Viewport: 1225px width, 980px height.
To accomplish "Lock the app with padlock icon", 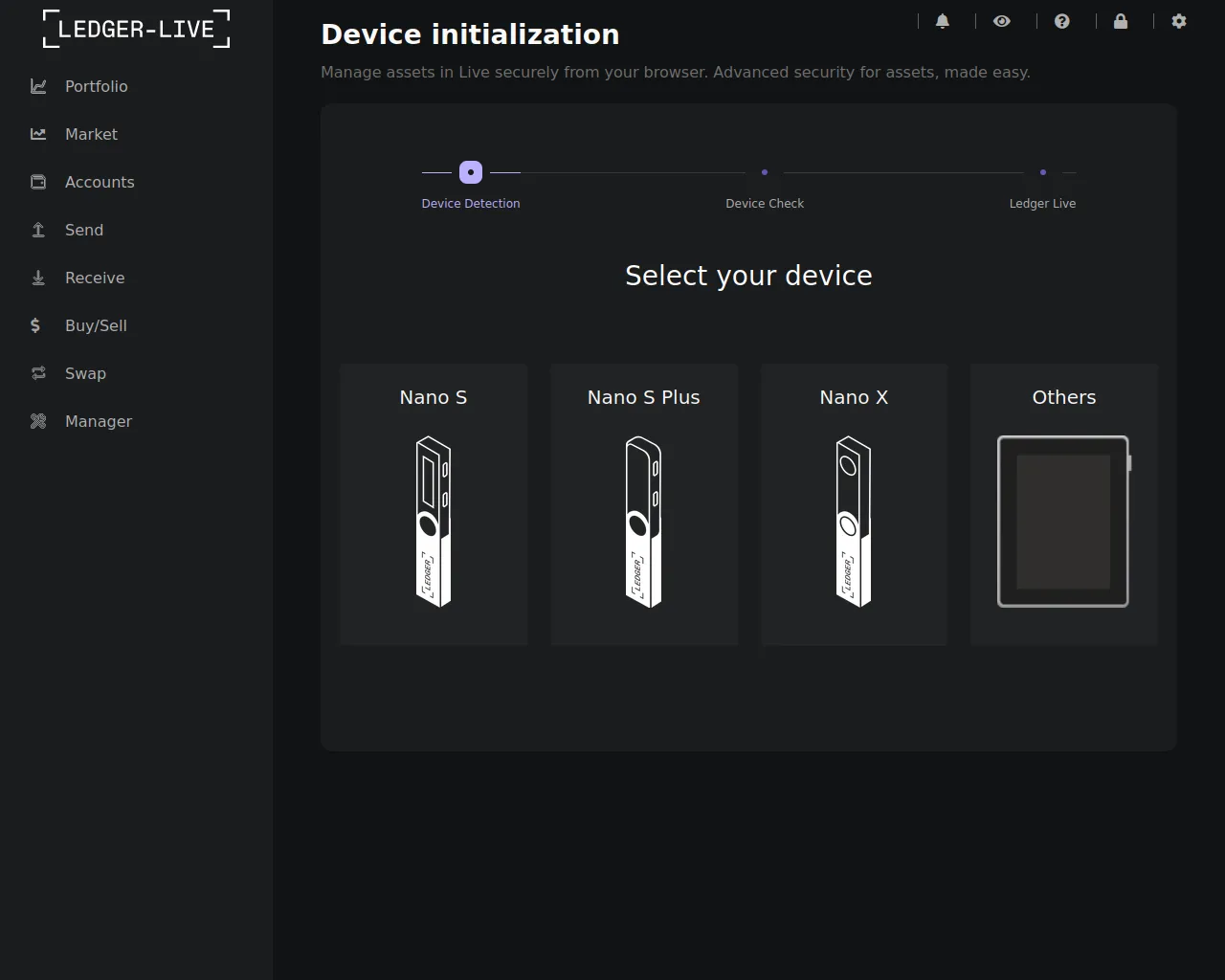I will [1121, 21].
